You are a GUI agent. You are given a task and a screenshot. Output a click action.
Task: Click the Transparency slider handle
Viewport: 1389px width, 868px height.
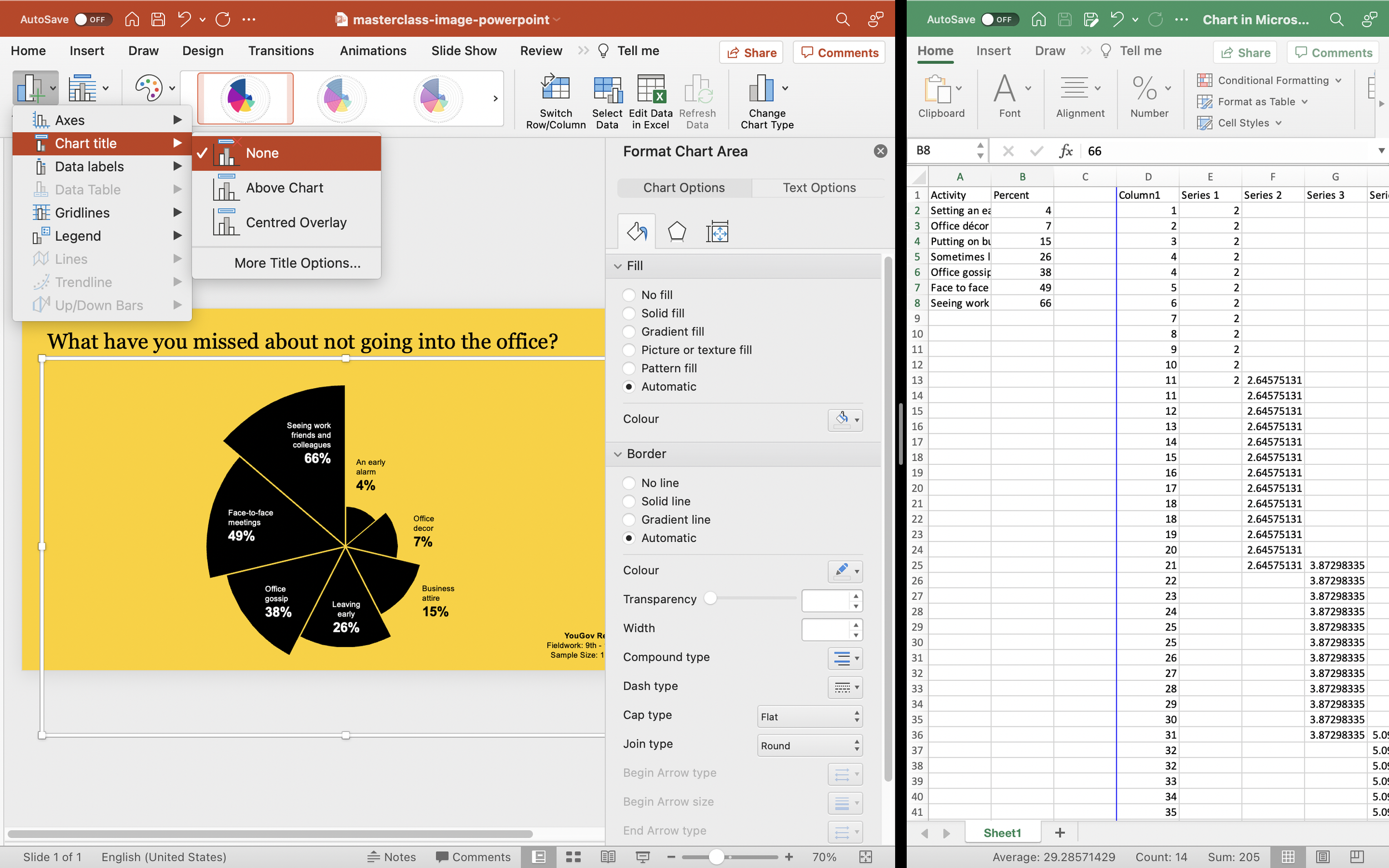coord(710,598)
